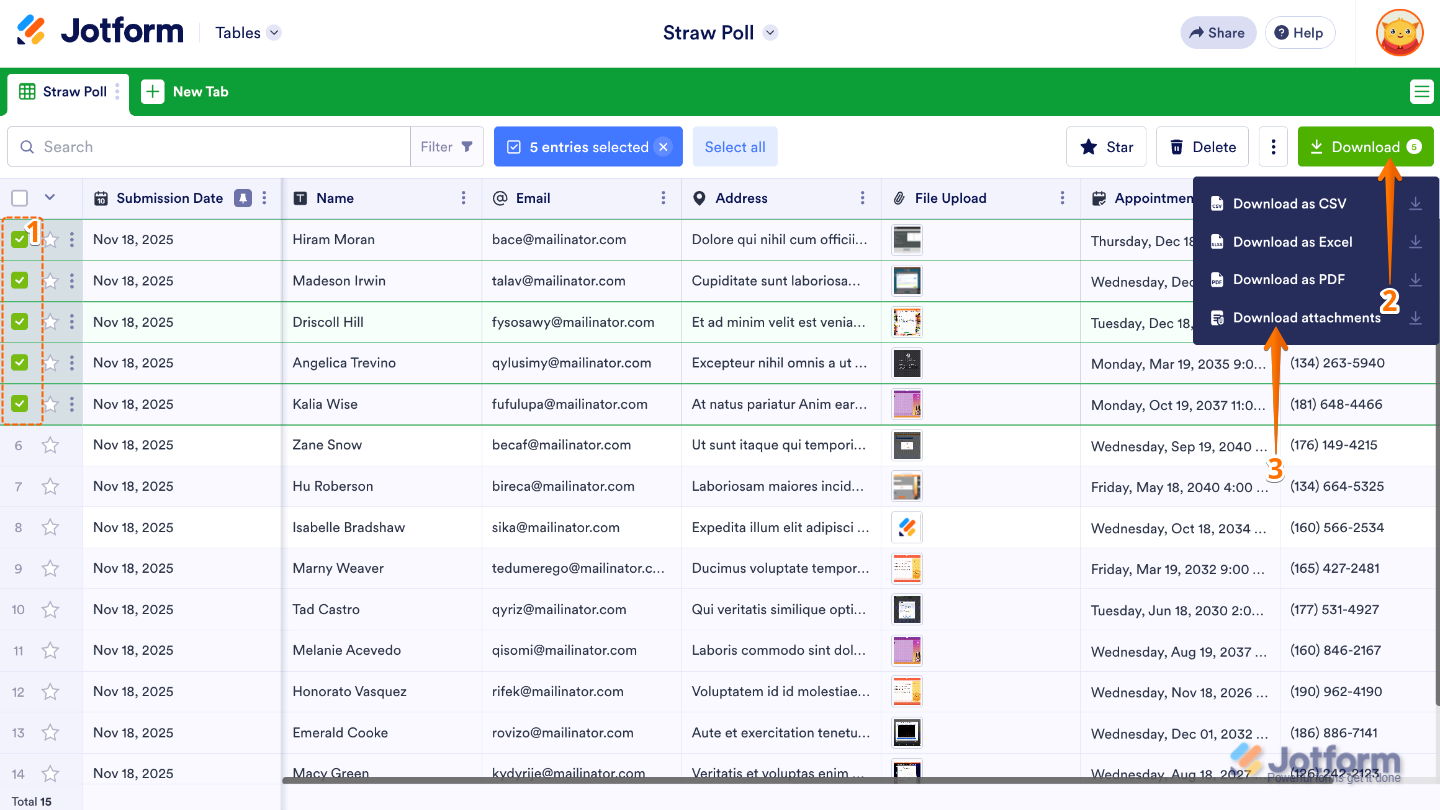
Task: Open the chevron beside the select-all checkbox
Action: coord(49,197)
